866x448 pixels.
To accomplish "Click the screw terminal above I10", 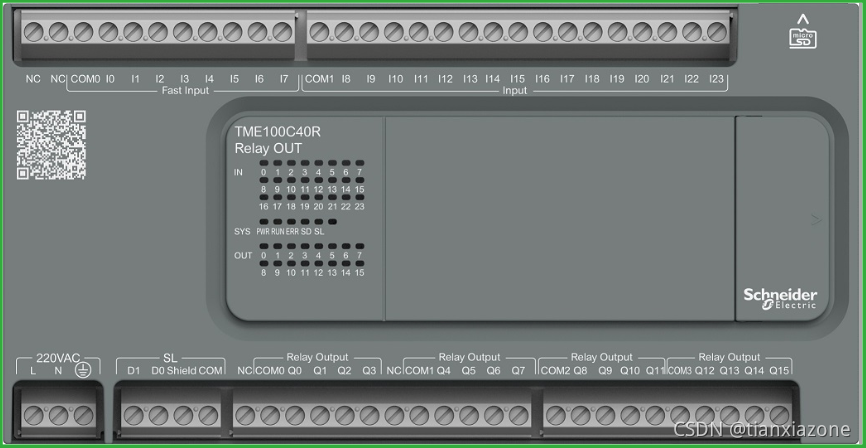I will [x=394, y=32].
